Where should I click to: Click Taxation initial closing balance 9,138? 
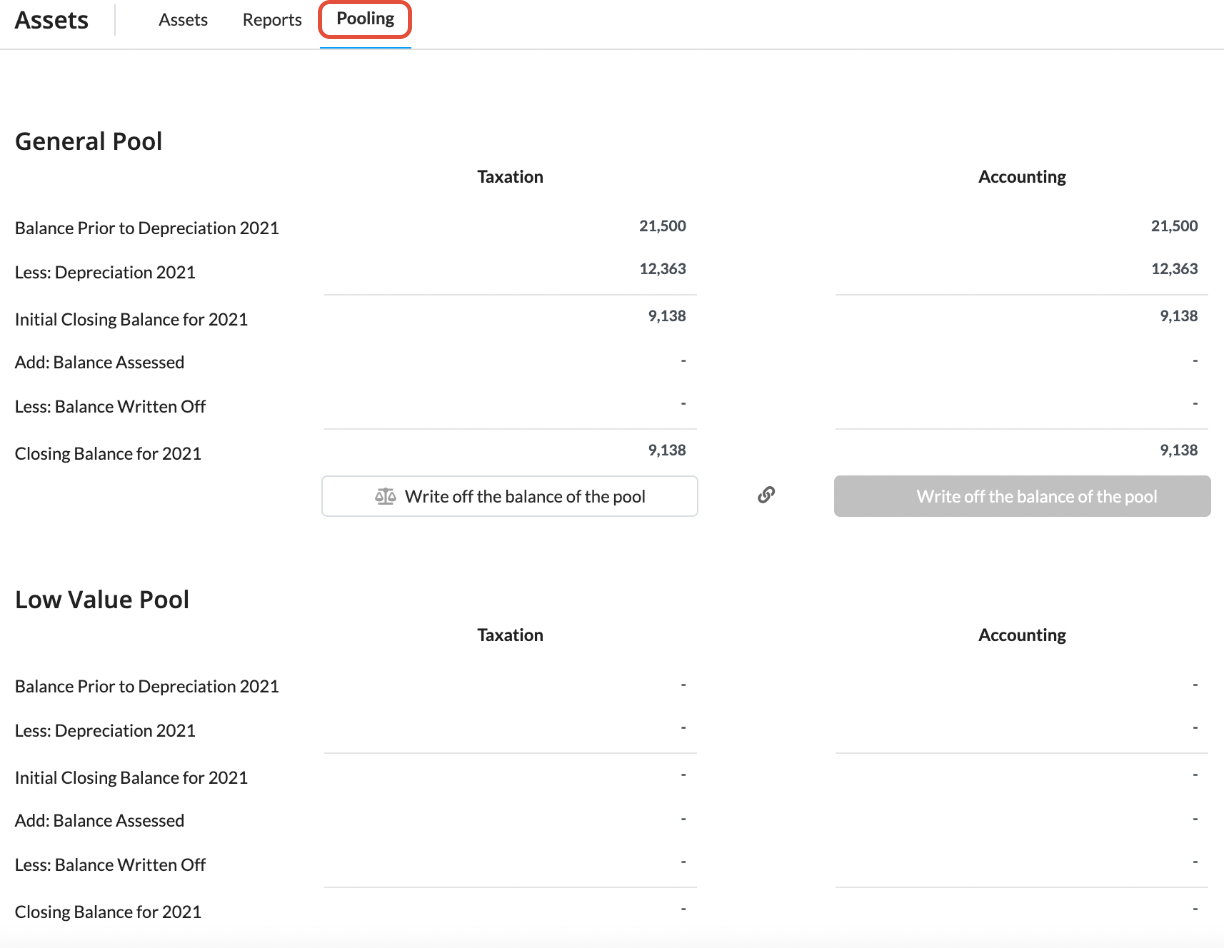click(x=667, y=316)
